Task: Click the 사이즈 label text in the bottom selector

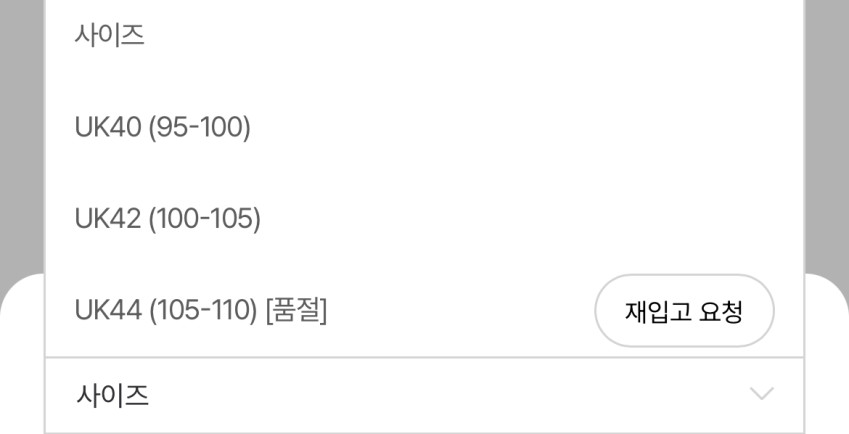Action: point(113,395)
